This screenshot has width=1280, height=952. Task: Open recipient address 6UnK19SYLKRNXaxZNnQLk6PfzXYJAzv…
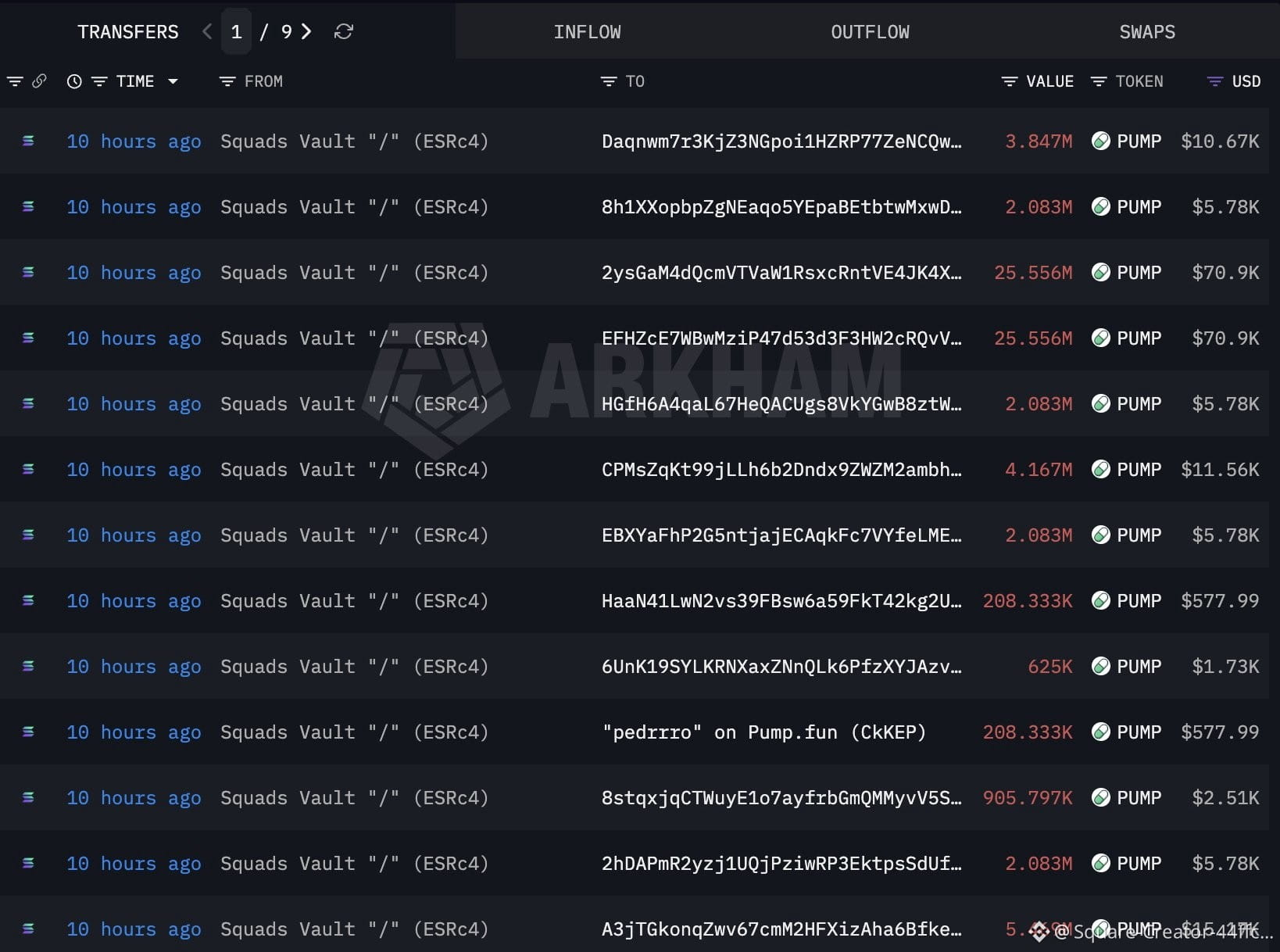tap(781, 667)
